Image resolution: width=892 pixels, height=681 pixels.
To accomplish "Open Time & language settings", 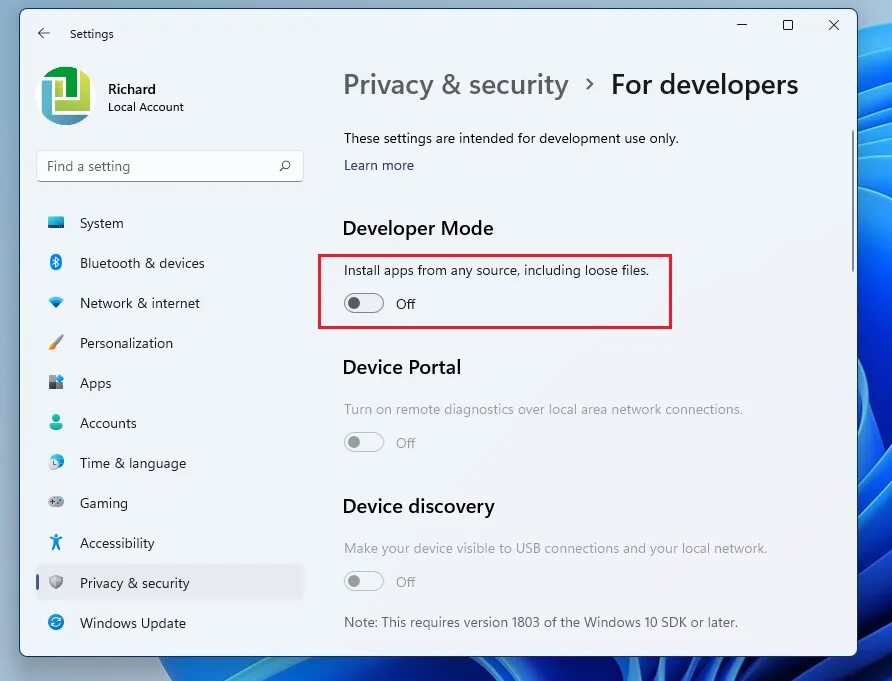I will 170,463.
